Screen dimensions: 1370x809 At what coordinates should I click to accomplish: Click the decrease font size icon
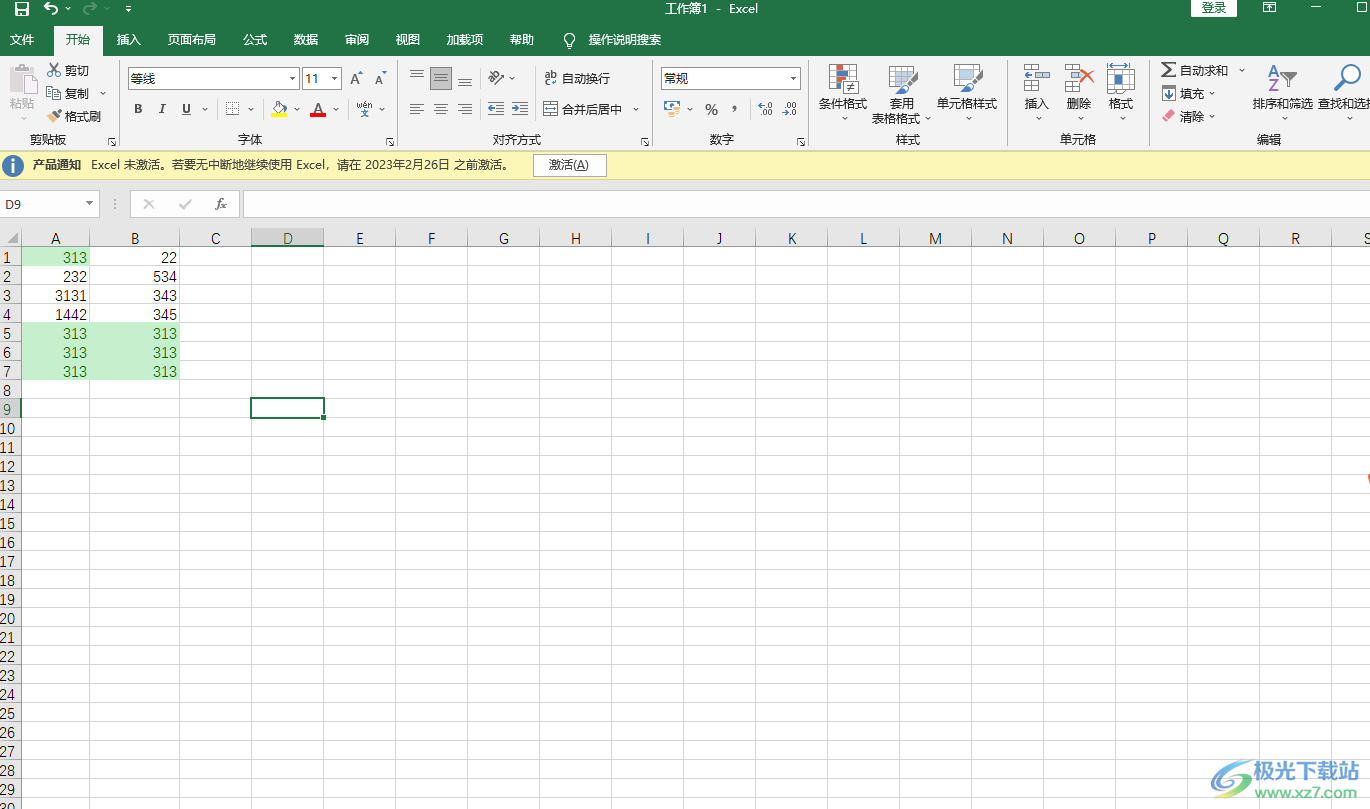(380, 78)
